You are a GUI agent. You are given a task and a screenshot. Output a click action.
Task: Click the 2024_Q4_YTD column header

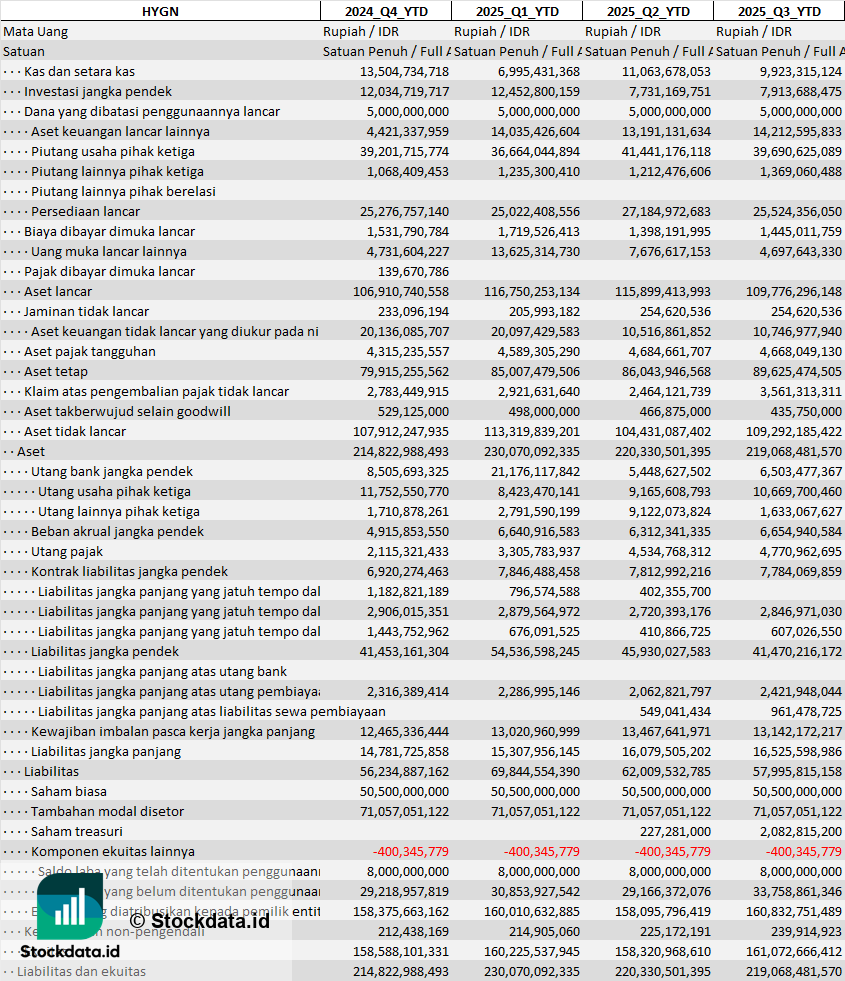386,11
